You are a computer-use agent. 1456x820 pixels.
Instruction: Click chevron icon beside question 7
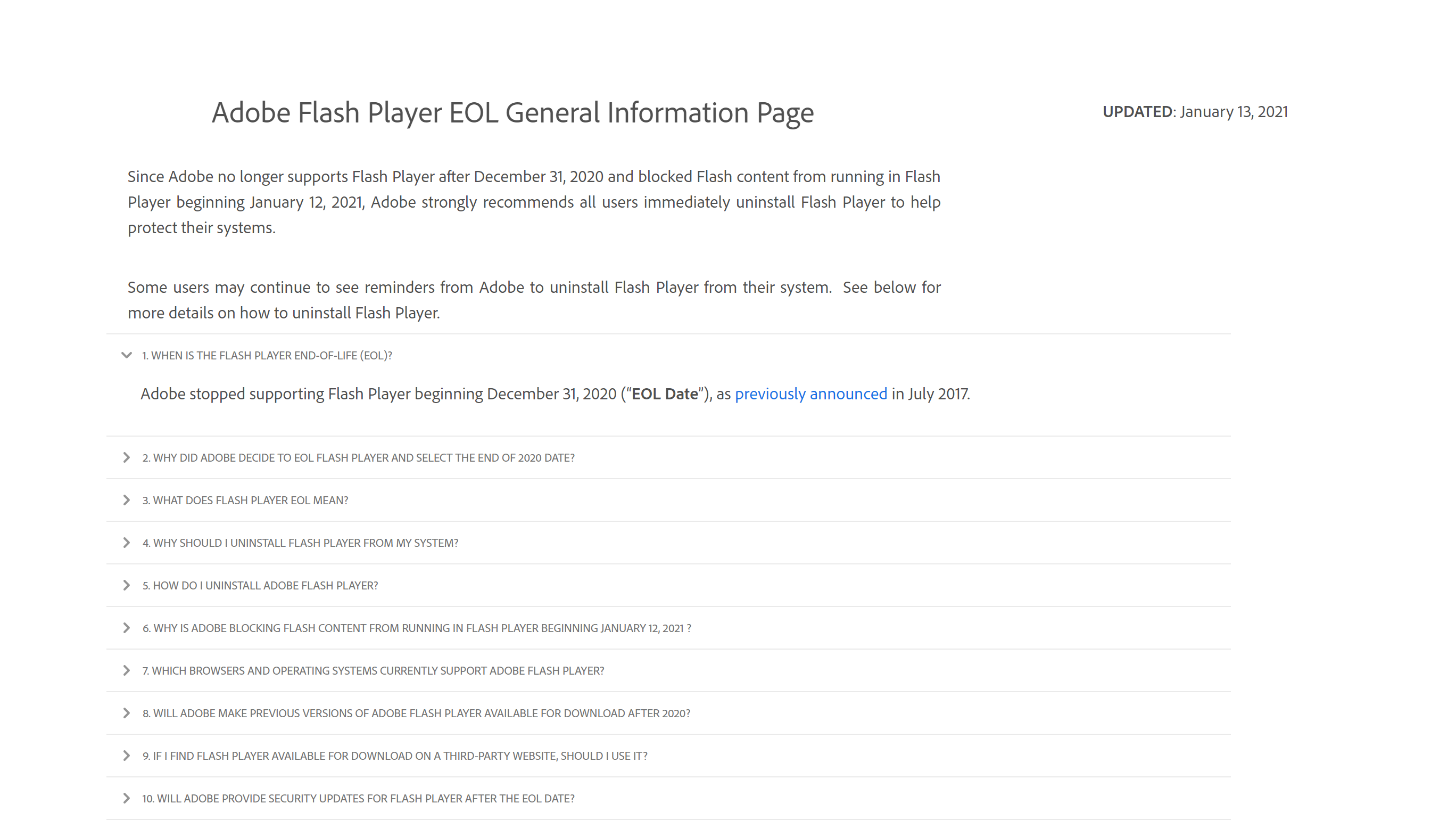(x=127, y=670)
